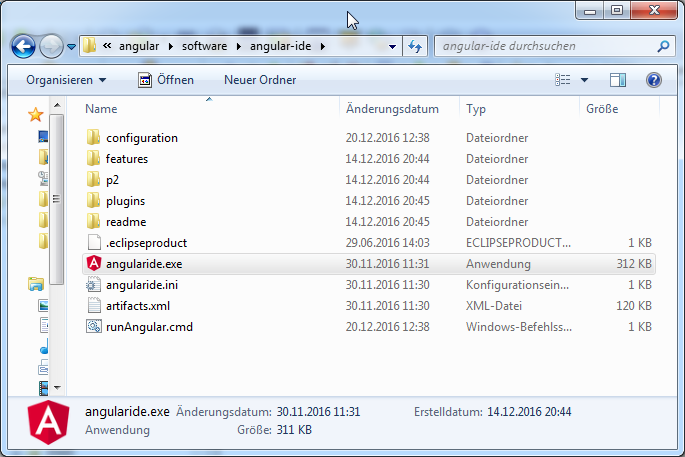Sort by Änderungsdatum column header
This screenshot has height=457, width=685.
392,109
